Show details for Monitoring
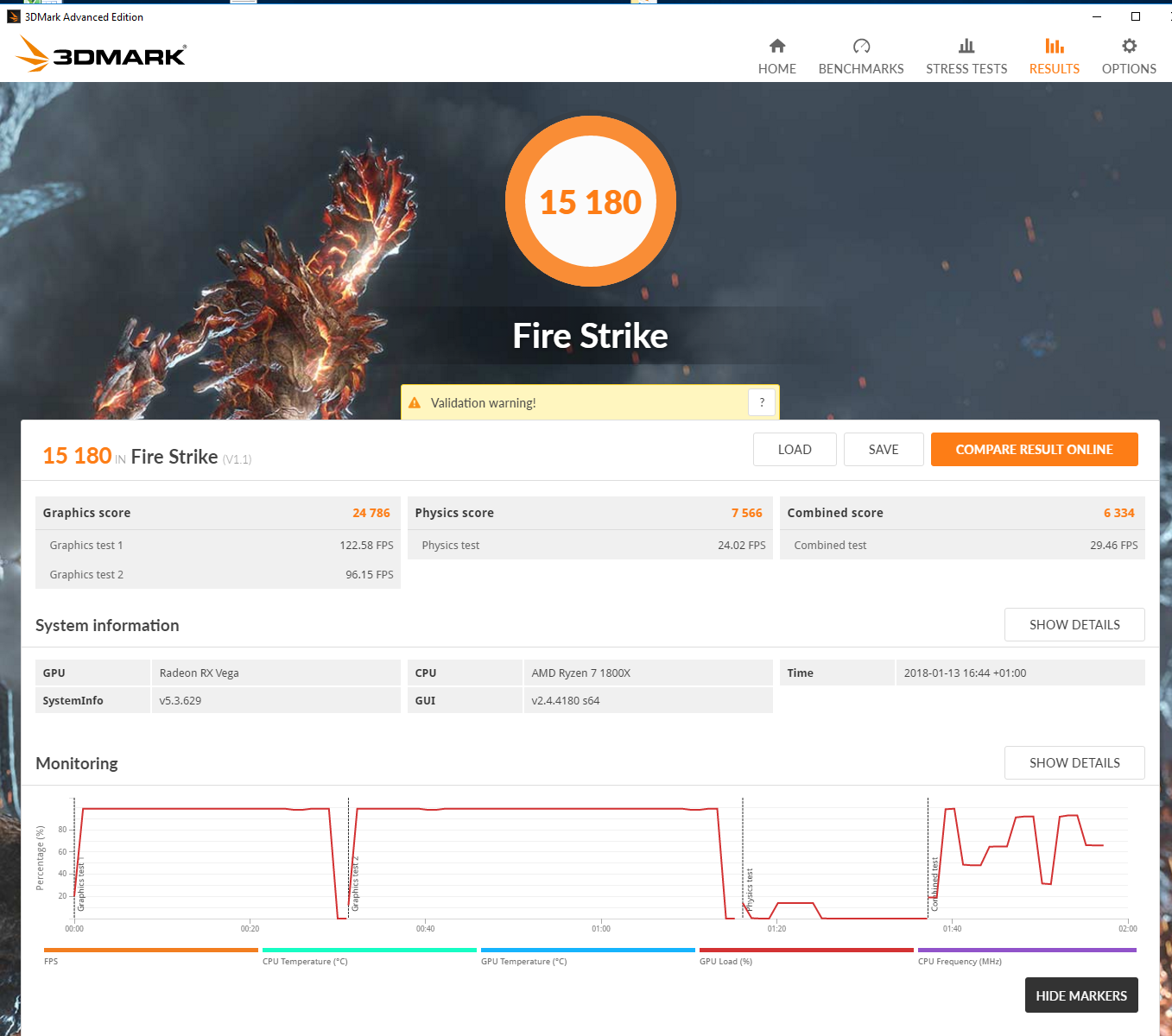 pos(1074,763)
